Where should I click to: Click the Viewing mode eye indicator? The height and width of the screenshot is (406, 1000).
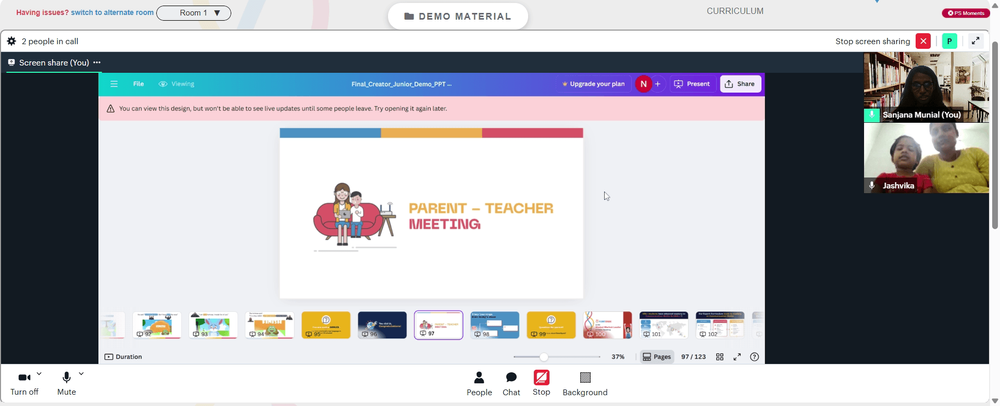[176, 84]
